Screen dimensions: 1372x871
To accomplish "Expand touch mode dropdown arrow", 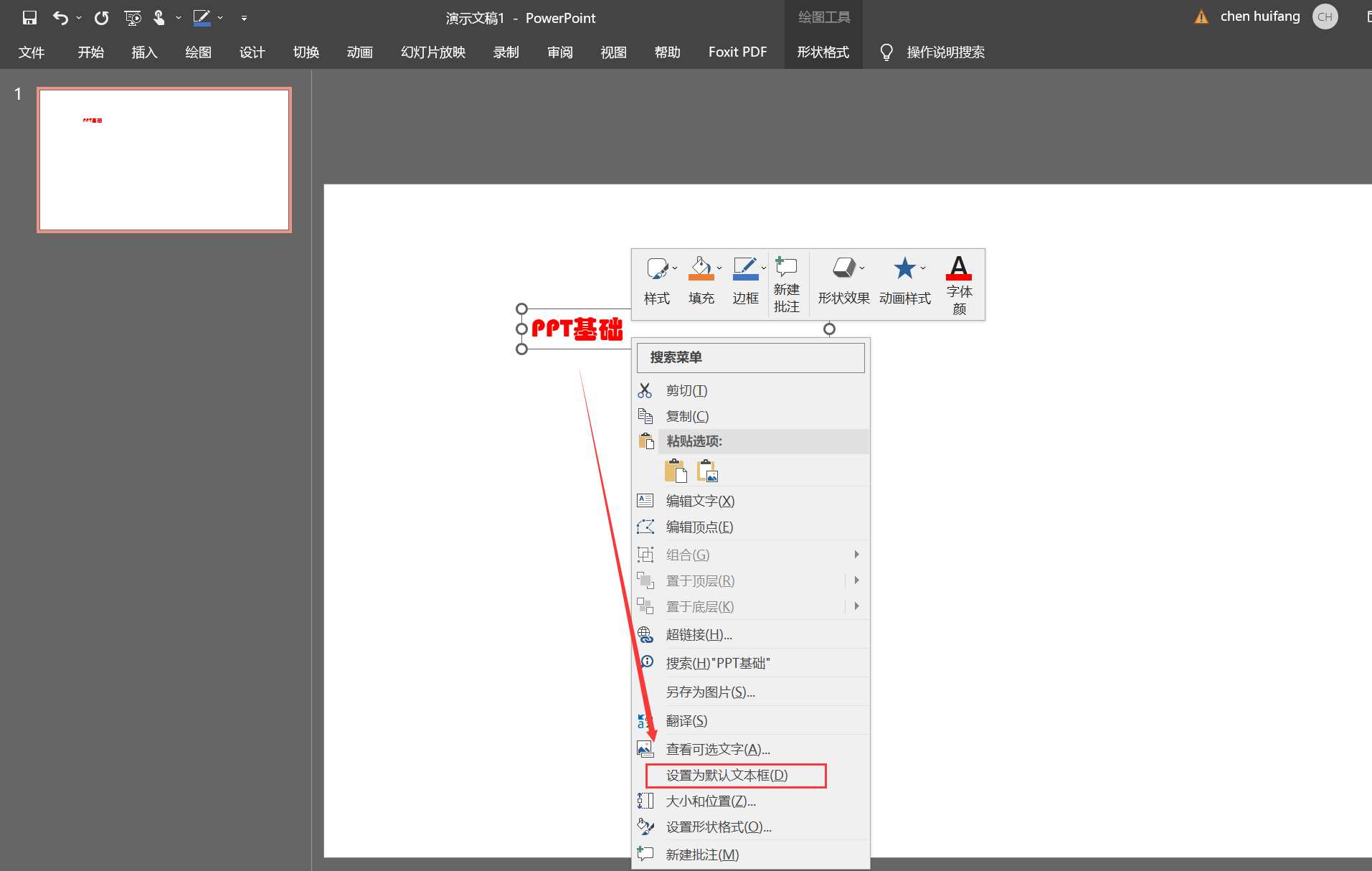I will [178, 18].
